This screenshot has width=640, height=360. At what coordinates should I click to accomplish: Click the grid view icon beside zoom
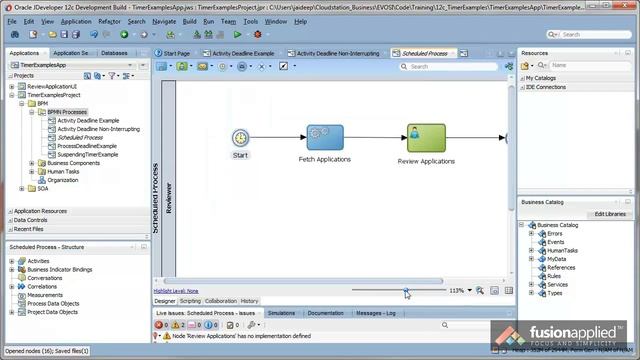click(509, 291)
